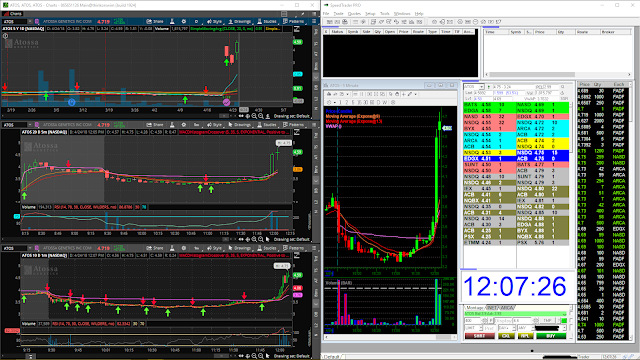The image size is (640, 360).
Task: Select the Charts tab in thinkorswim
Action: 13,13
